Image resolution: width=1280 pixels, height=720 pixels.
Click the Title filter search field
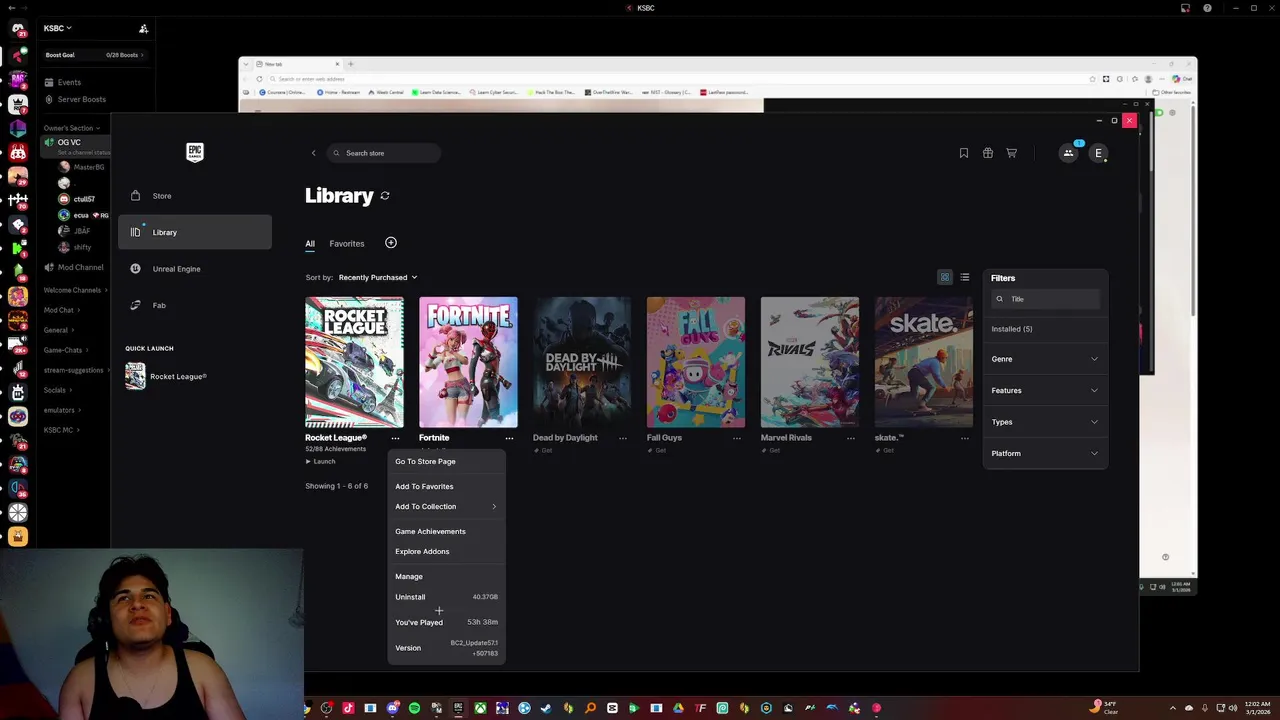click(1045, 299)
